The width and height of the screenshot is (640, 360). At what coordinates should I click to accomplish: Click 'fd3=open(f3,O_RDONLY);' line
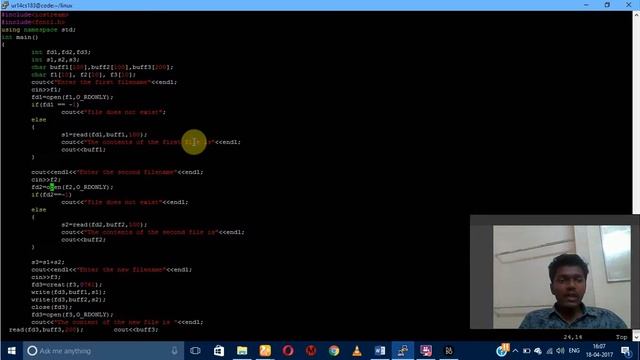[72, 315]
